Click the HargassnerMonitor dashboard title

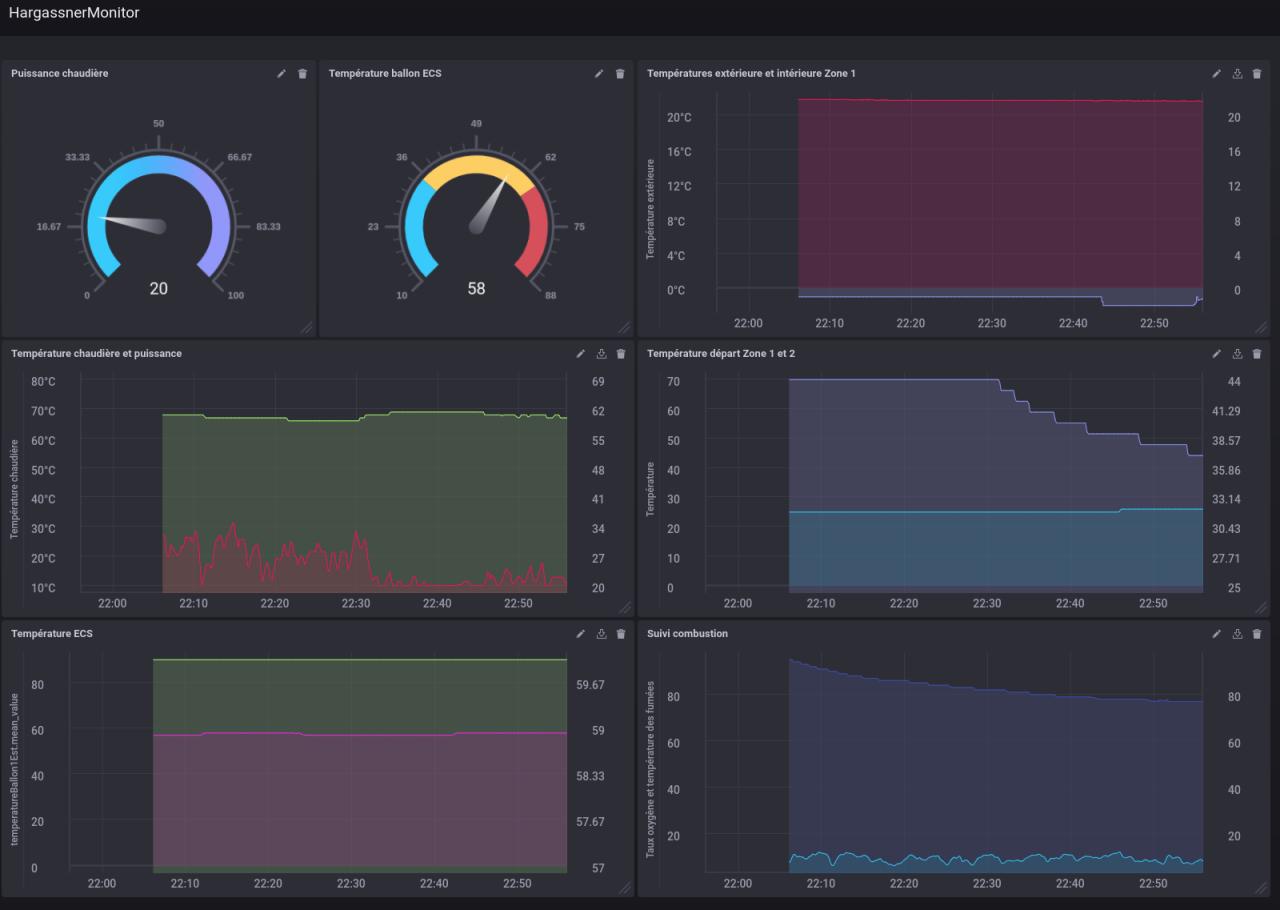click(74, 13)
